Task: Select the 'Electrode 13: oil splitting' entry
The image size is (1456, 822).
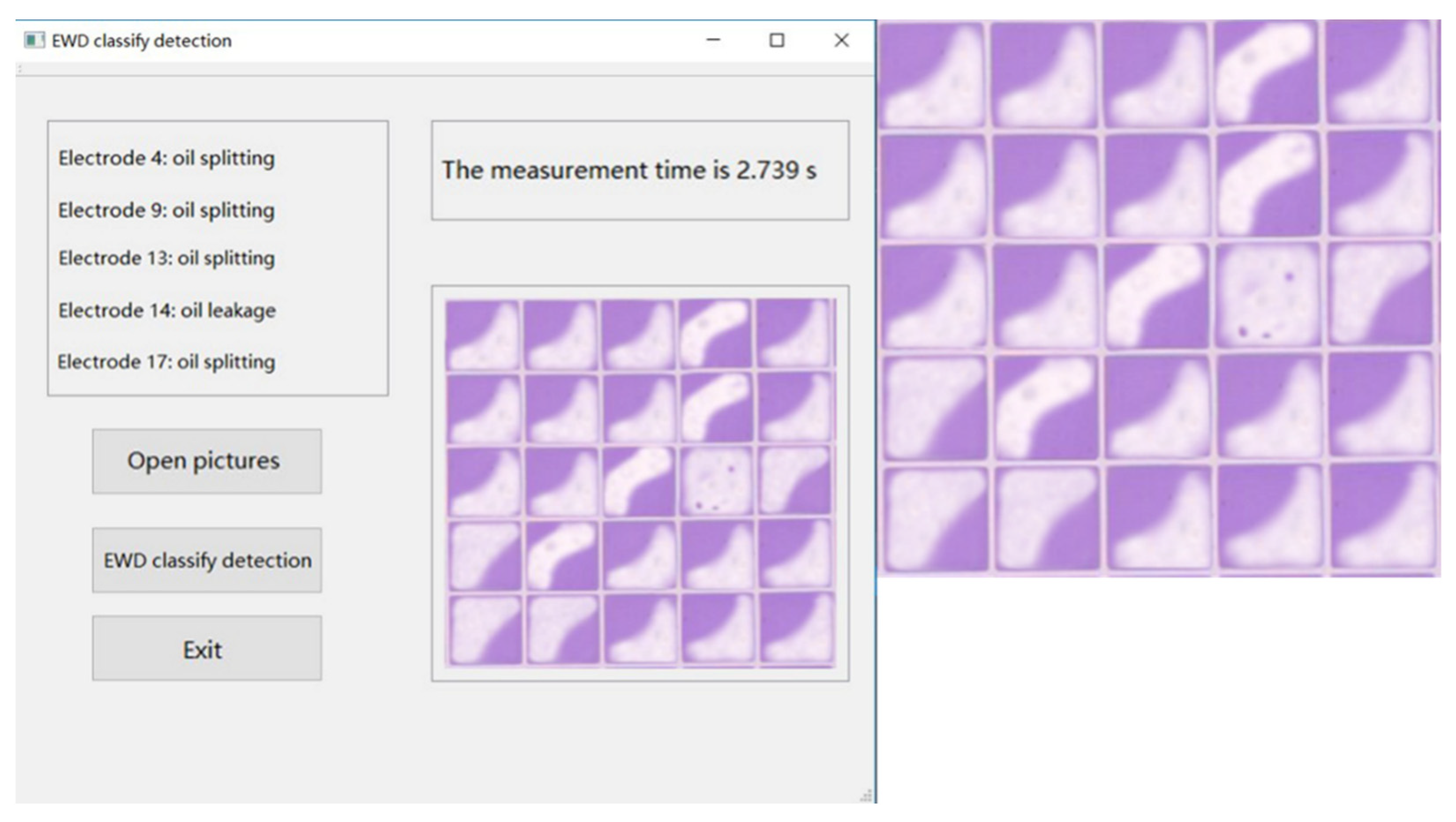Action: point(166,258)
